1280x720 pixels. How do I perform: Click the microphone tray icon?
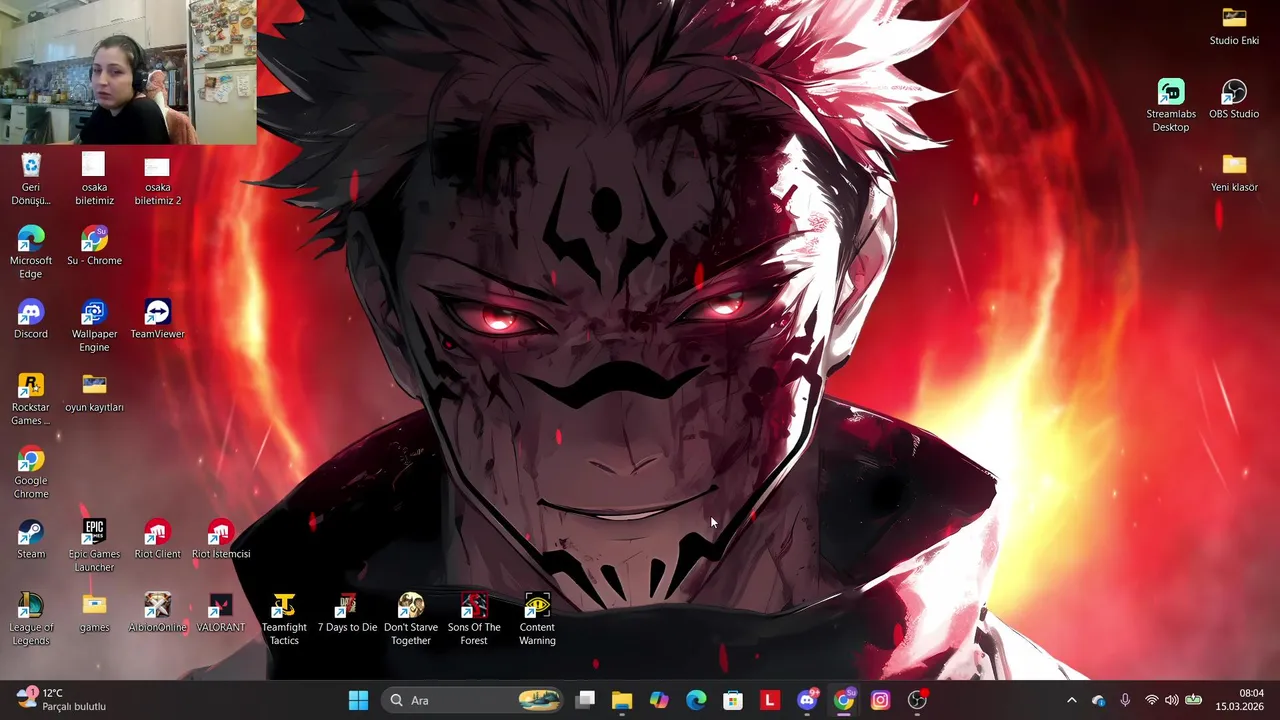click(1125, 700)
